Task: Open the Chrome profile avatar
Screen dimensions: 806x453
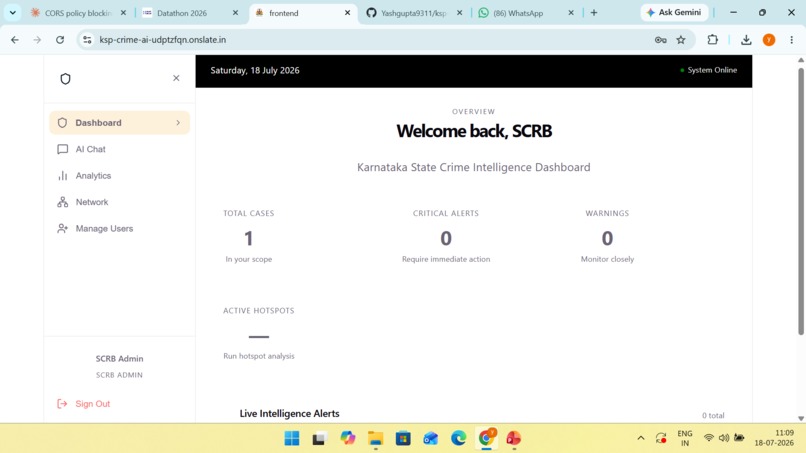Action: click(769, 40)
